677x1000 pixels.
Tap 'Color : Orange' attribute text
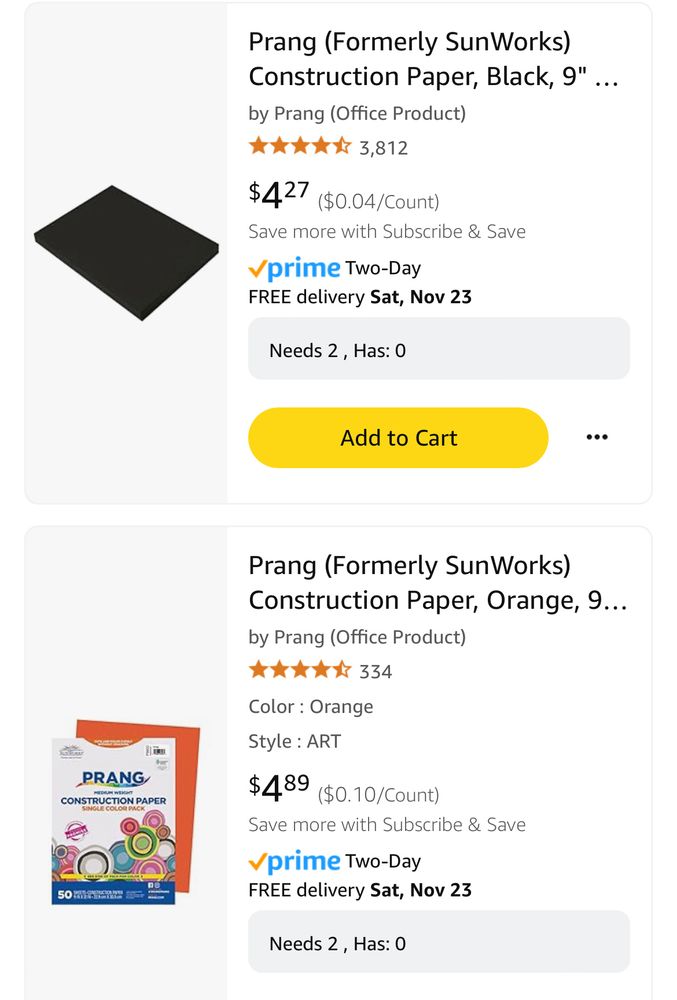click(311, 706)
